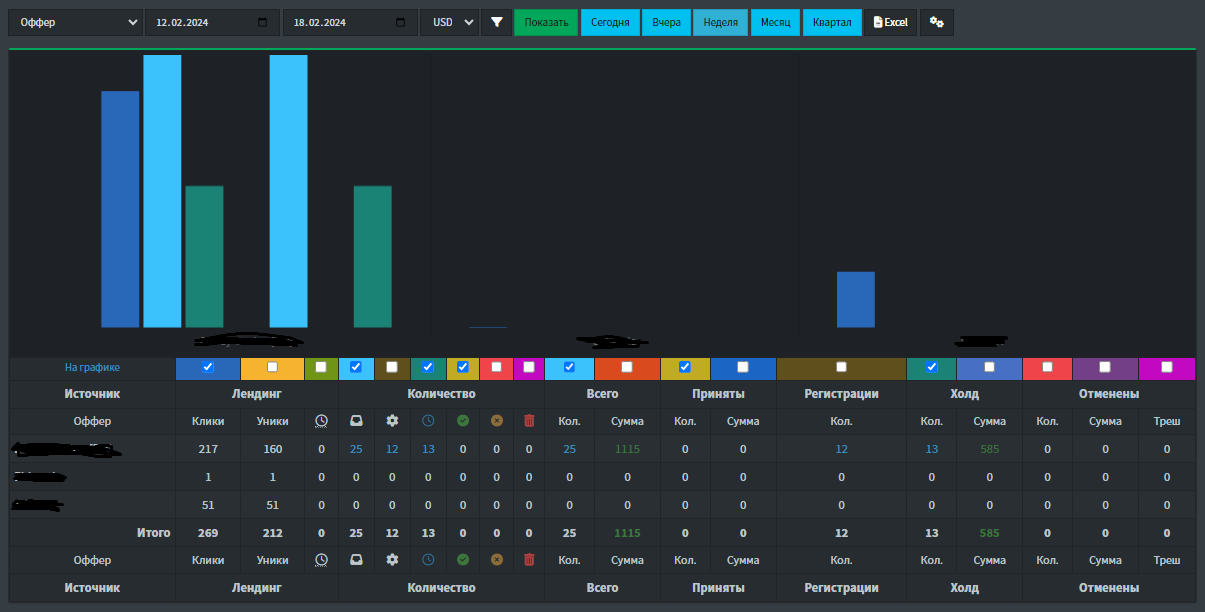This screenshot has width=1205, height=612.
Task: Click clock-history icon in bottom header row
Action: click(x=321, y=560)
